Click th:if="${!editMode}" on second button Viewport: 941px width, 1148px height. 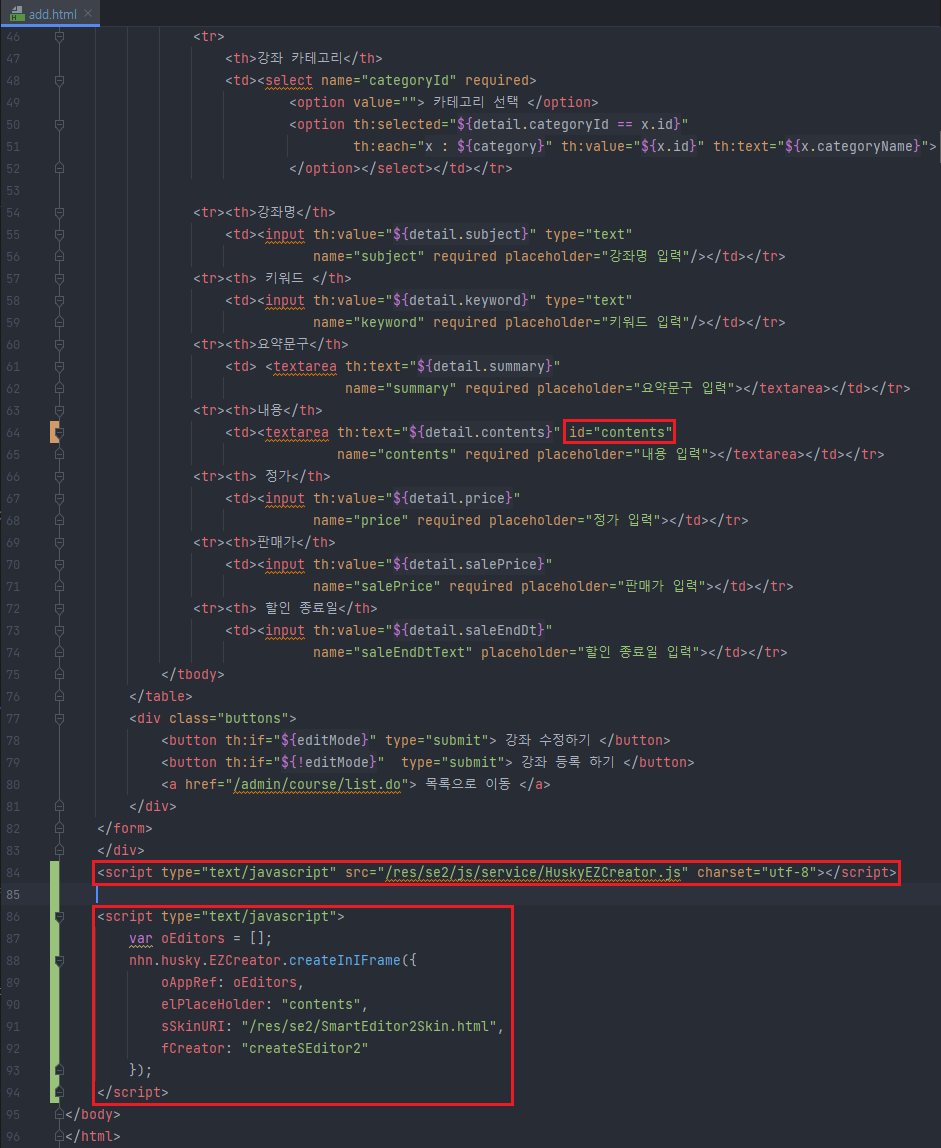pyautogui.click(x=305, y=762)
